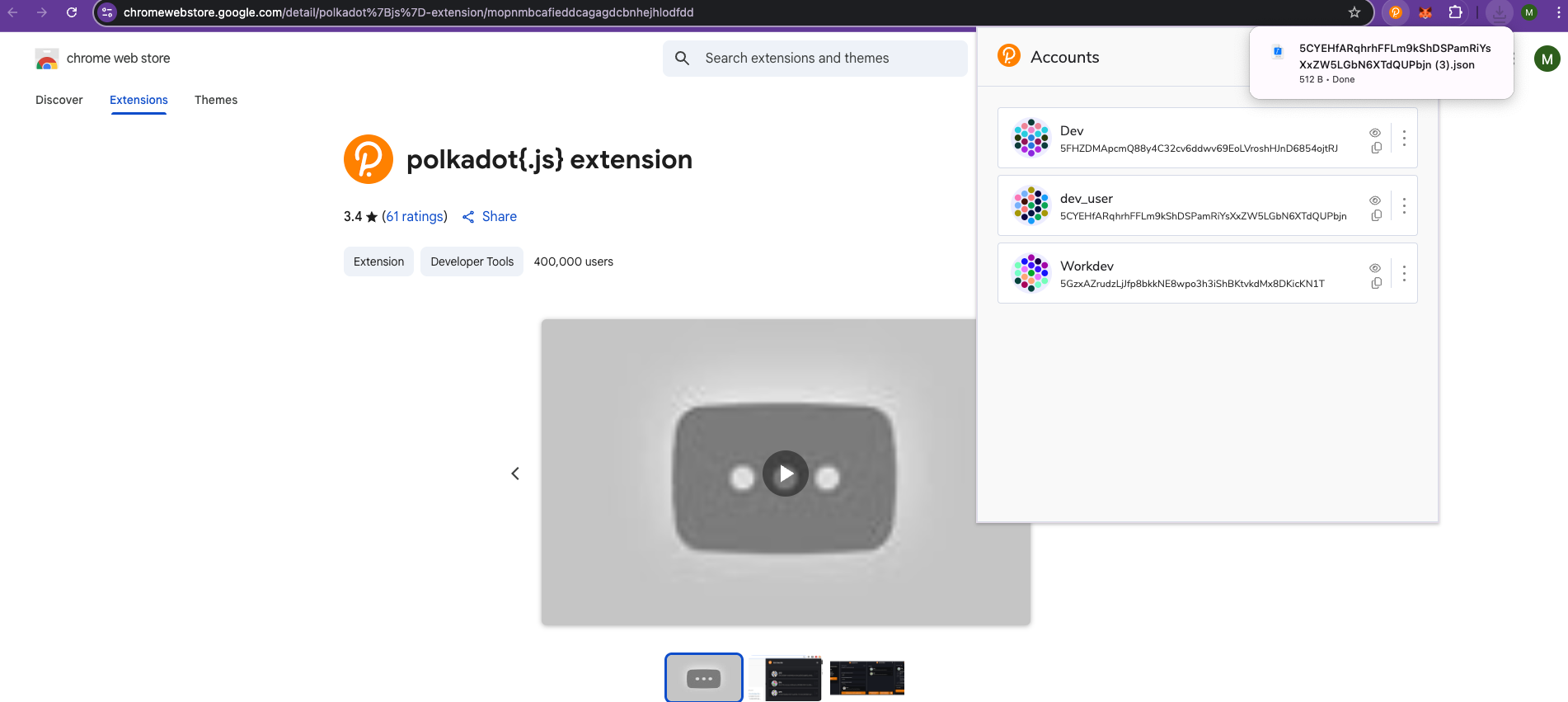1568x702 pixels.
Task: Click the dev_user address starting 5CYEHfARqhrh
Action: click(1204, 216)
